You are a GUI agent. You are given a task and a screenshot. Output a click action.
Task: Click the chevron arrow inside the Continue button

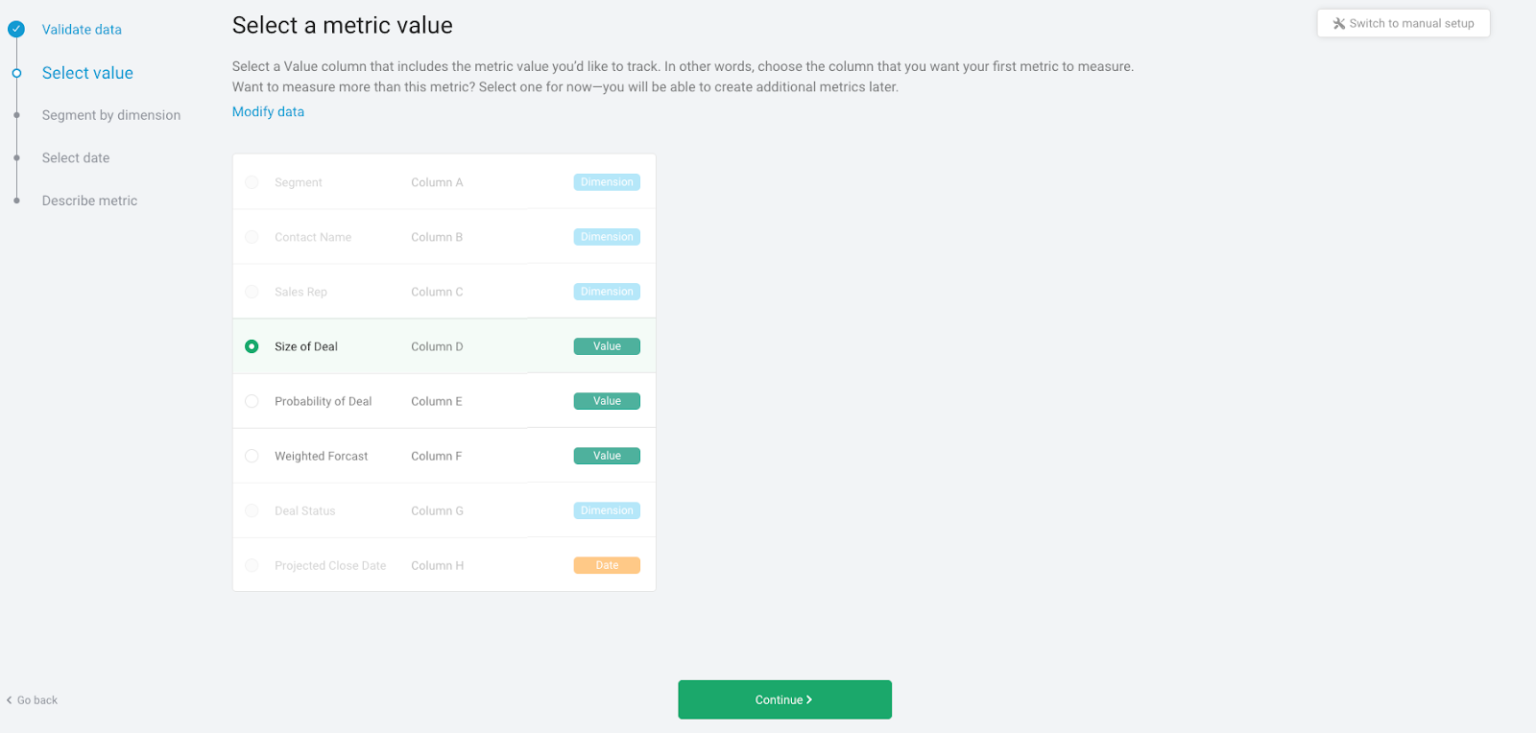click(810, 699)
